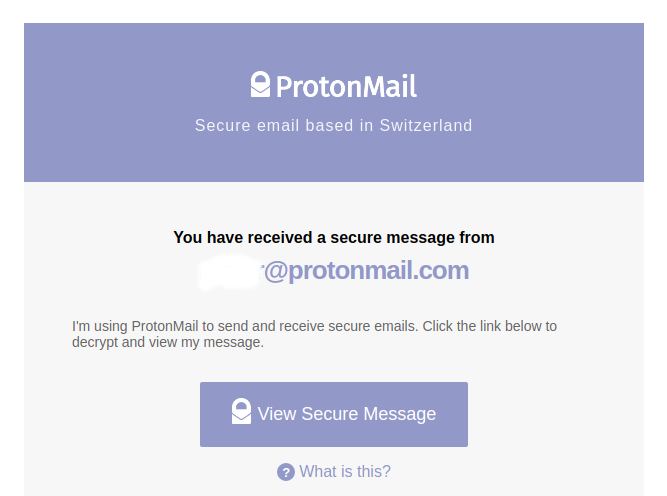667x496 pixels.
Task: Click the ProtonMail lock logo icon in header
Action: 260,84
